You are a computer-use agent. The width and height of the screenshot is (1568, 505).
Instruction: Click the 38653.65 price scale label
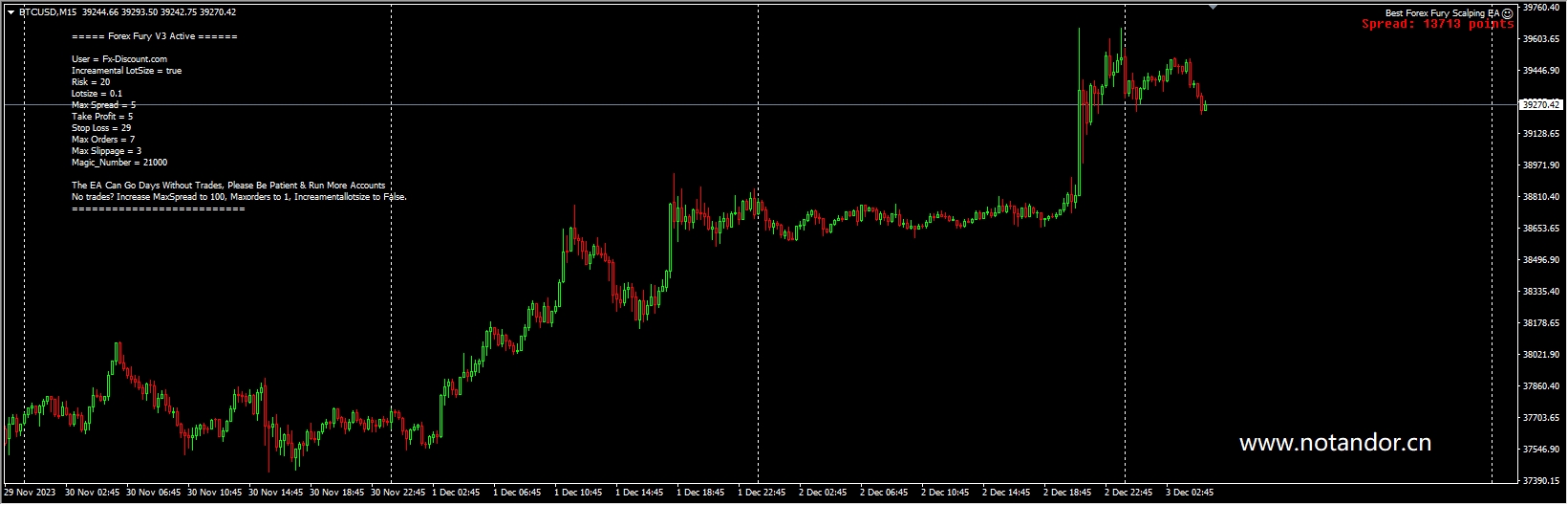point(1540,229)
